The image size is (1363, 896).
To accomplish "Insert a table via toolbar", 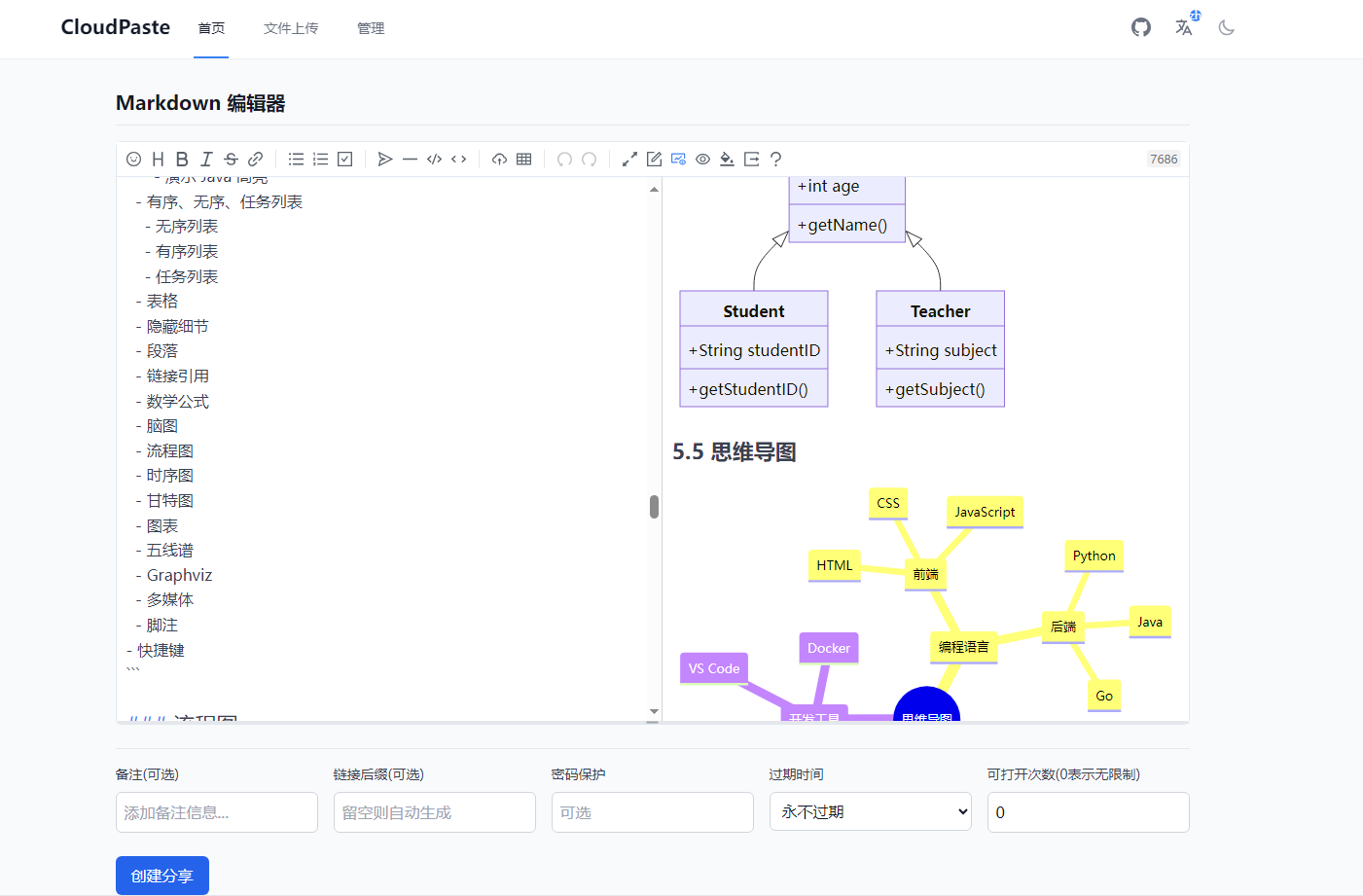I will coord(523,160).
